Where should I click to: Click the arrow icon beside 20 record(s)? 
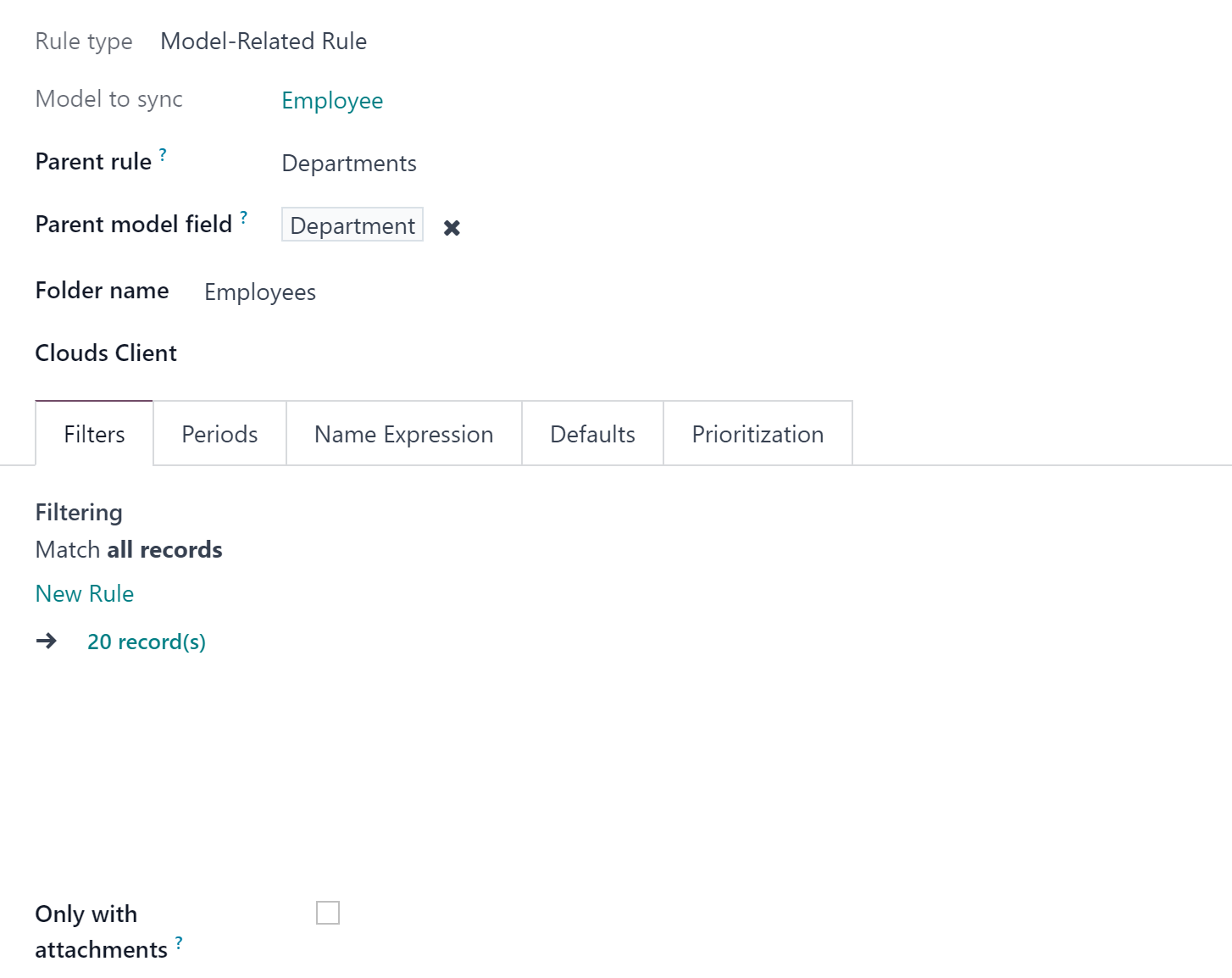pos(47,641)
